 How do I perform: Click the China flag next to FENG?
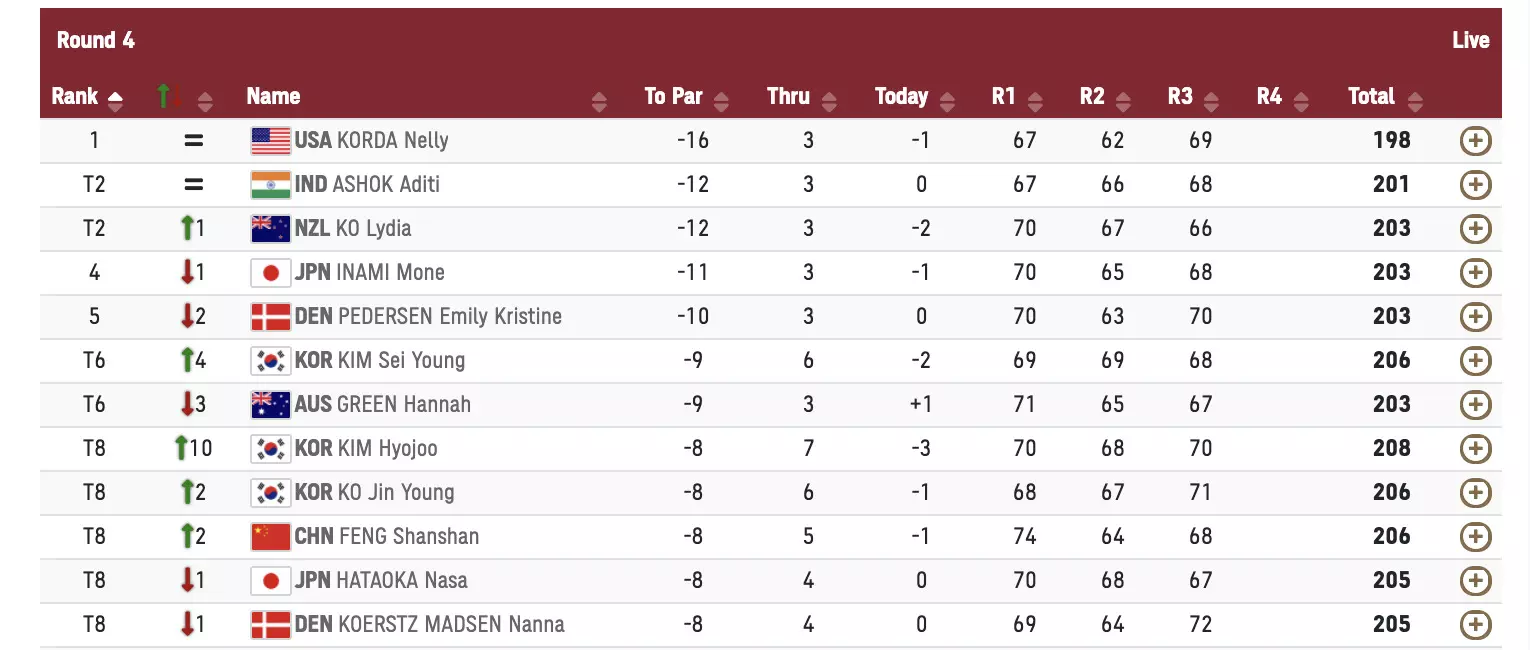point(270,537)
